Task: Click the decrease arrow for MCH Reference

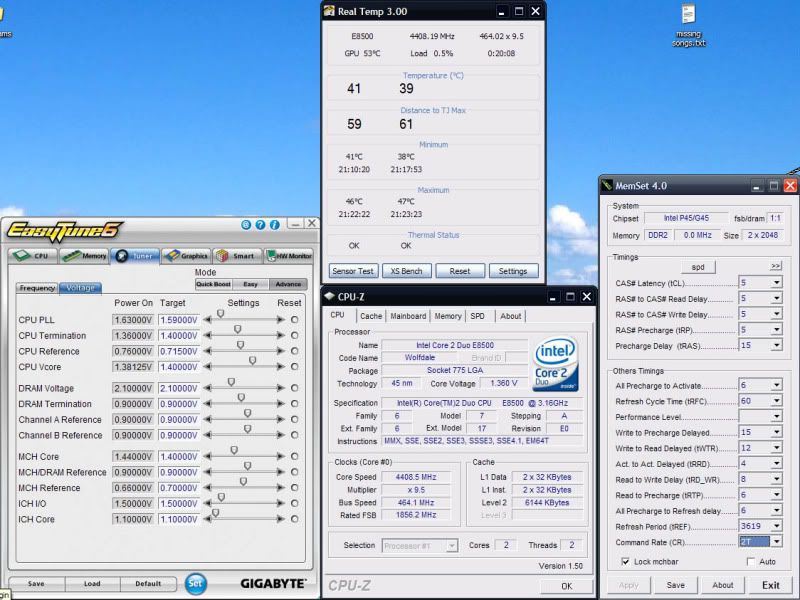Action: [207, 488]
